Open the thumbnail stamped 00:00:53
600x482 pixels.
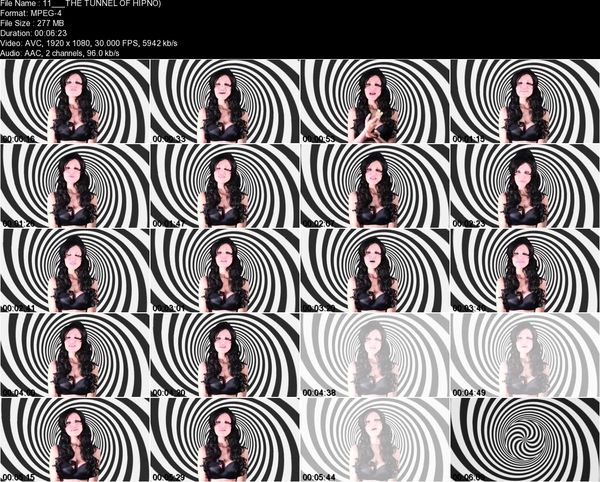pos(375,101)
